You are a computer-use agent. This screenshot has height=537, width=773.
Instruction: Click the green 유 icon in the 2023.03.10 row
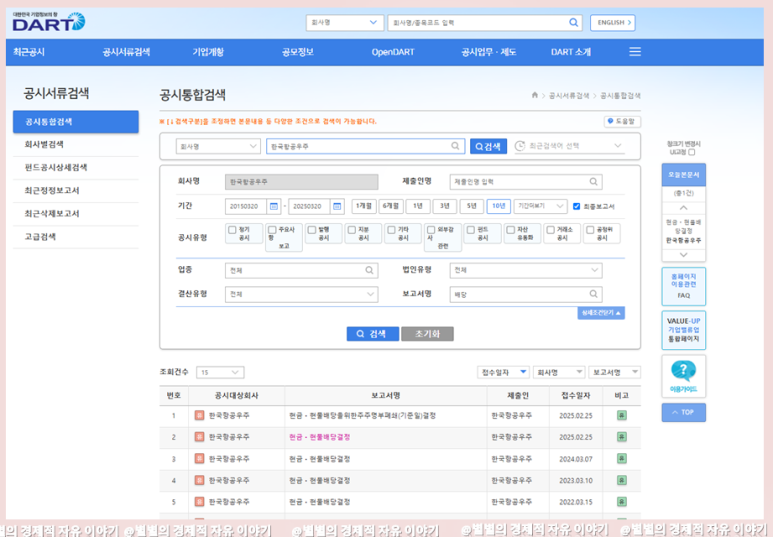[x=622, y=480]
